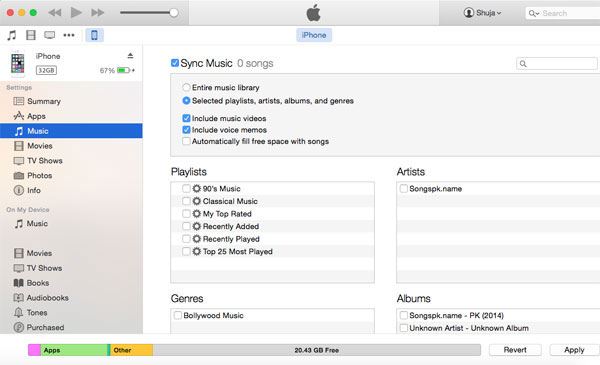Check the Songspk.name - PK (2014) album
Screen dimensions: 600x365
click(x=403, y=315)
